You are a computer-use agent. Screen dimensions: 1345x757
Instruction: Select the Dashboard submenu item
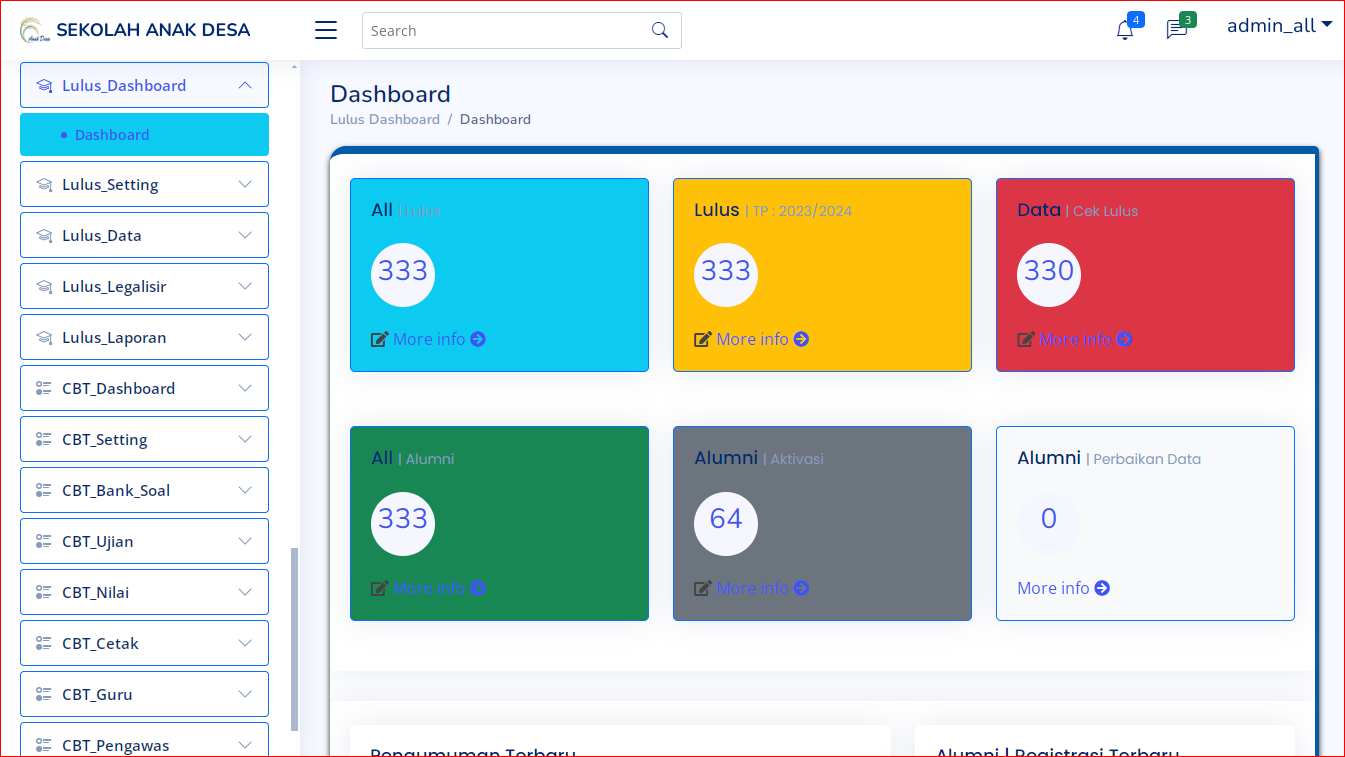pos(144,134)
